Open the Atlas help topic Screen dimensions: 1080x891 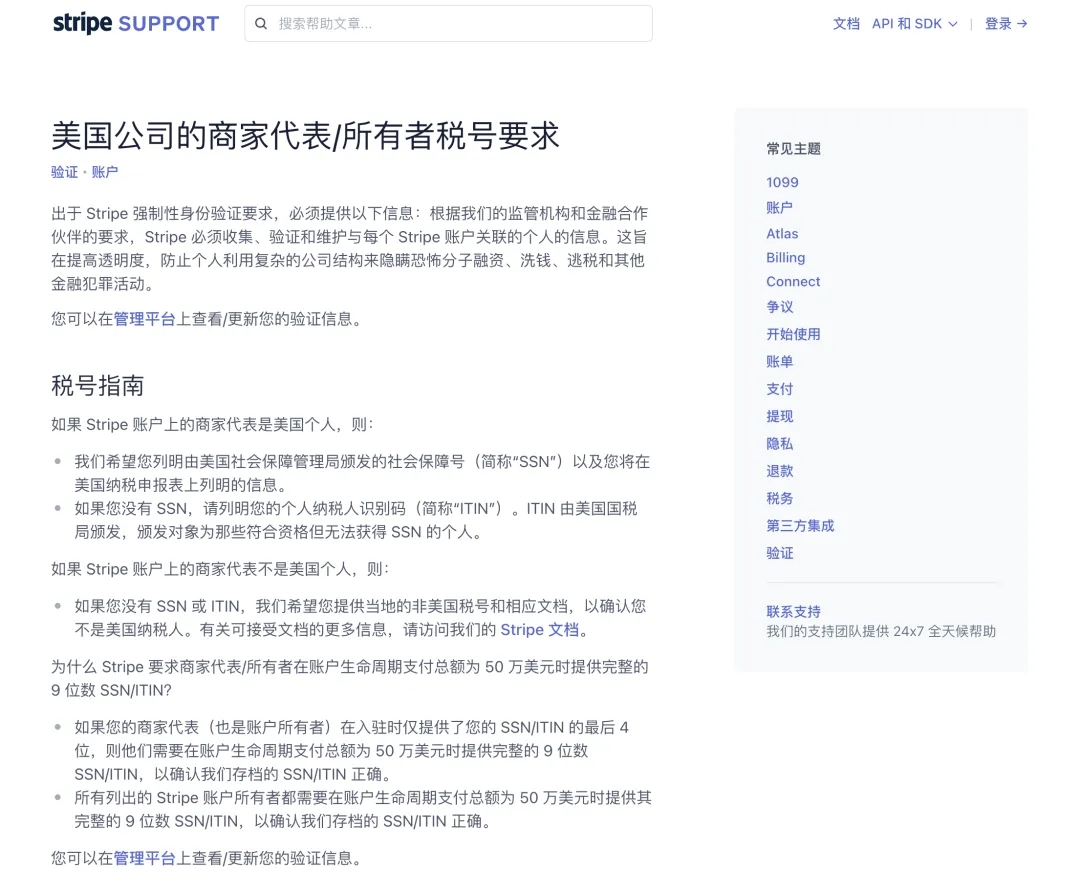(782, 233)
